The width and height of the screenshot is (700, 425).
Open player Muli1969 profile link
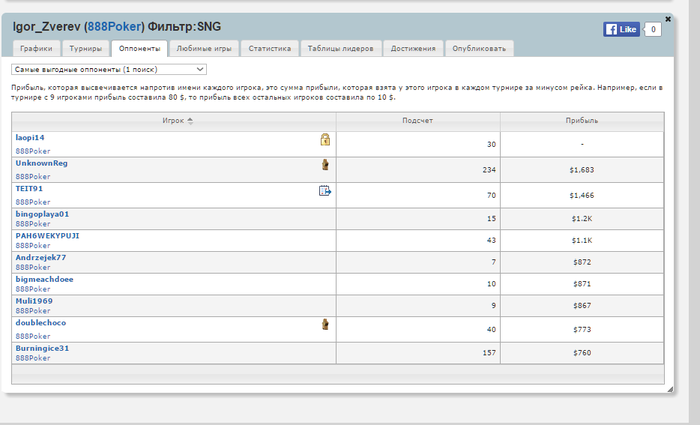tap(34, 301)
